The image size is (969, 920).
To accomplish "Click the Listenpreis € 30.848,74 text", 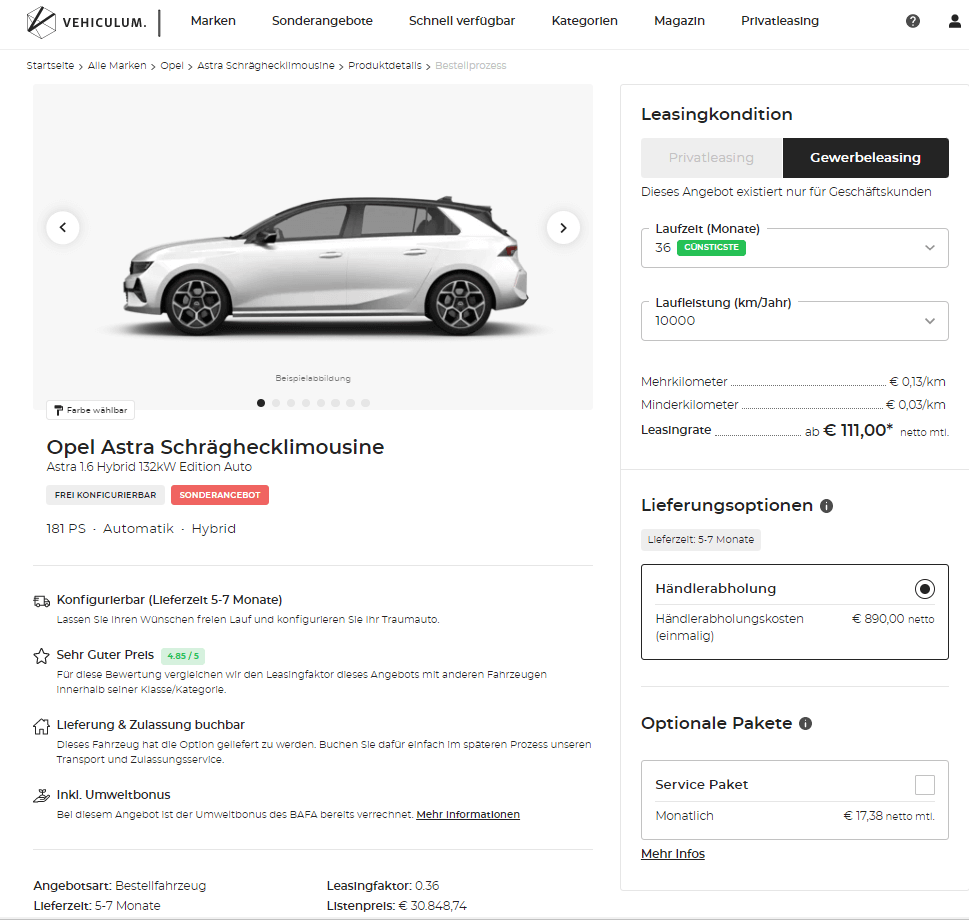I will [397, 906].
